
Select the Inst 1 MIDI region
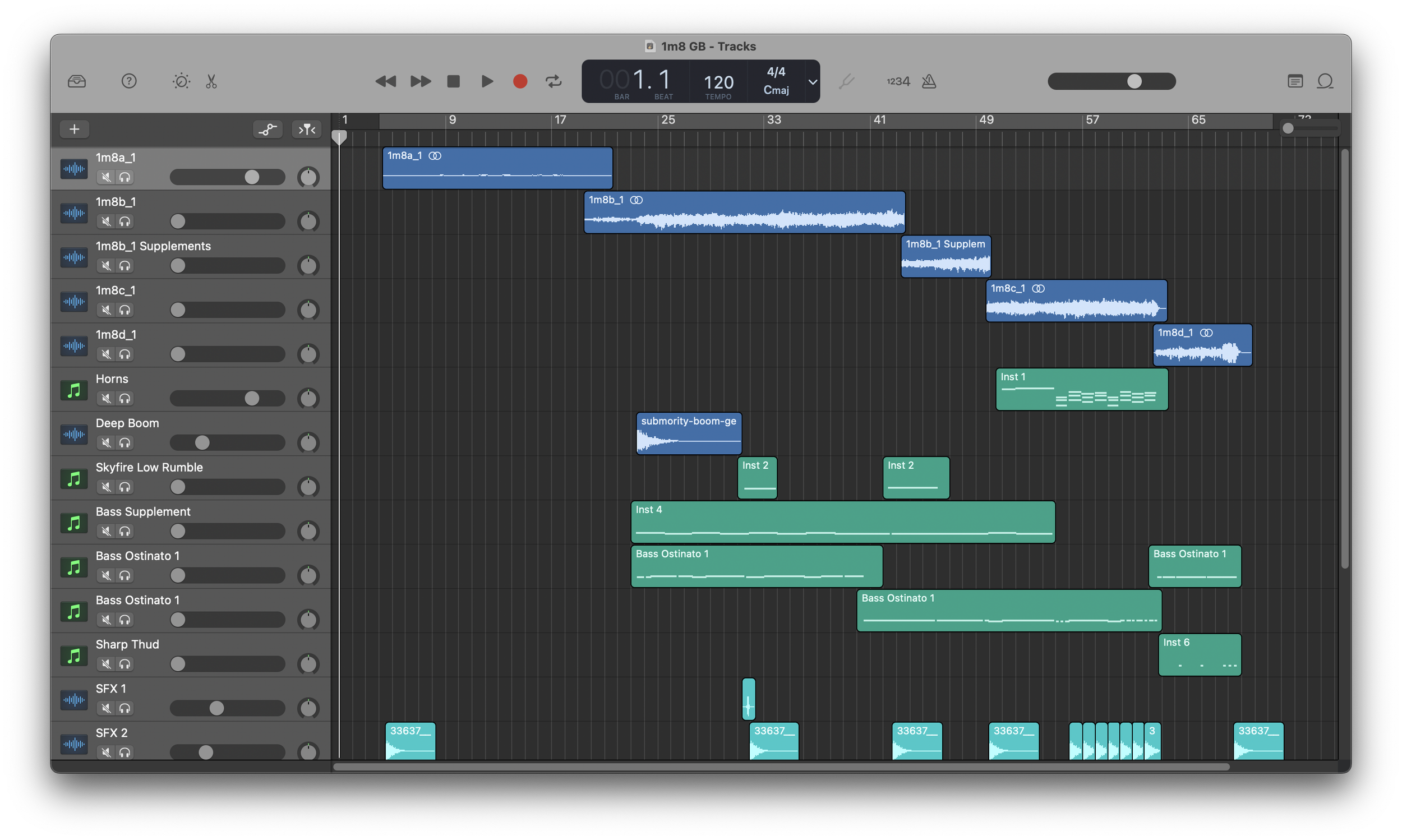coord(1082,389)
